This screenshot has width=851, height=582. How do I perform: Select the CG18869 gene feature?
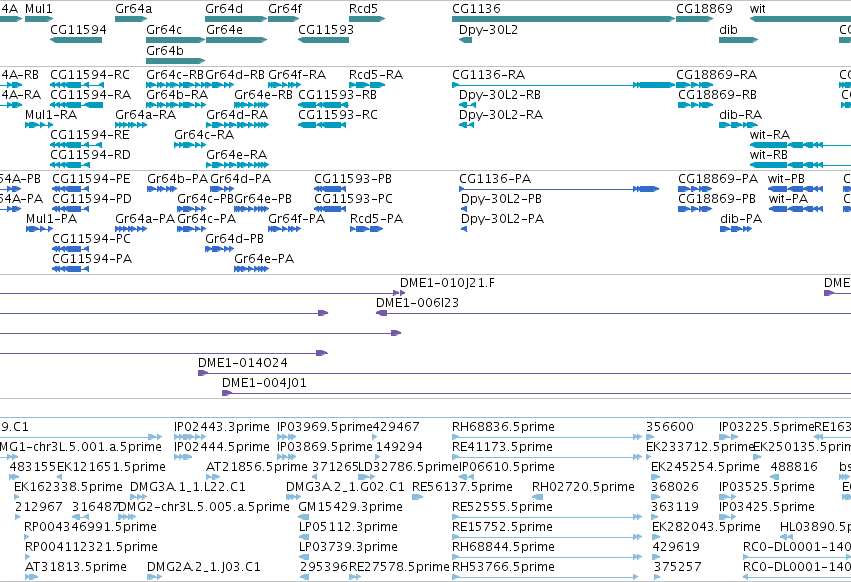pos(695,19)
